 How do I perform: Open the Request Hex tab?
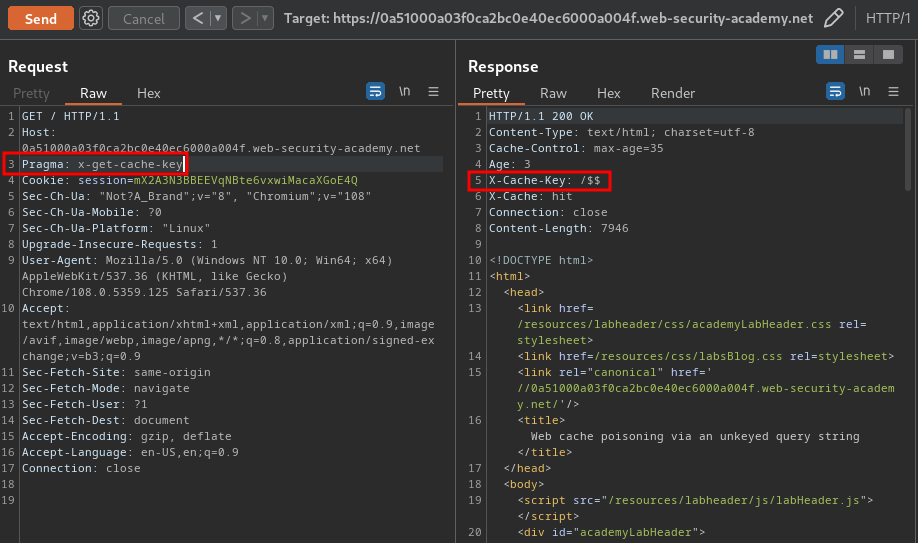pyautogui.click(x=149, y=93)
